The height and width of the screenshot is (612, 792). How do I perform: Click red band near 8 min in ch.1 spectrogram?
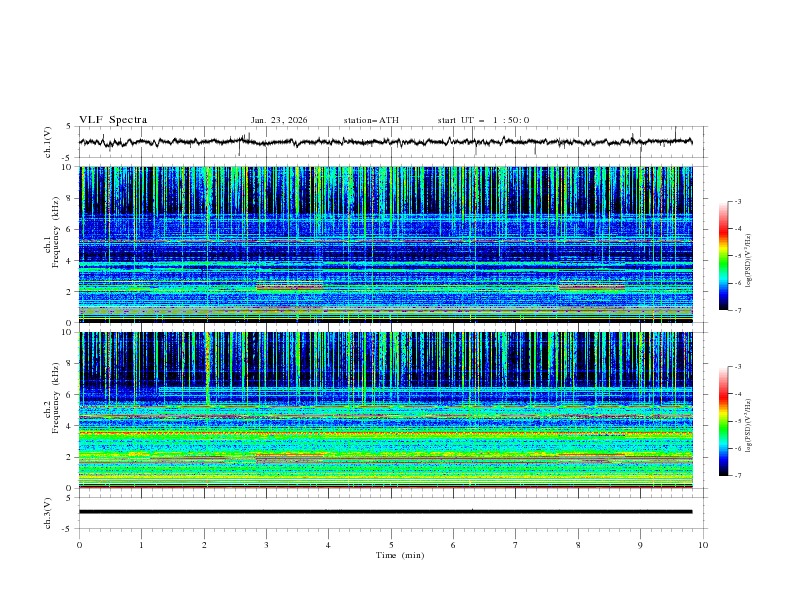pyautogui.click(x=592, y=288)
